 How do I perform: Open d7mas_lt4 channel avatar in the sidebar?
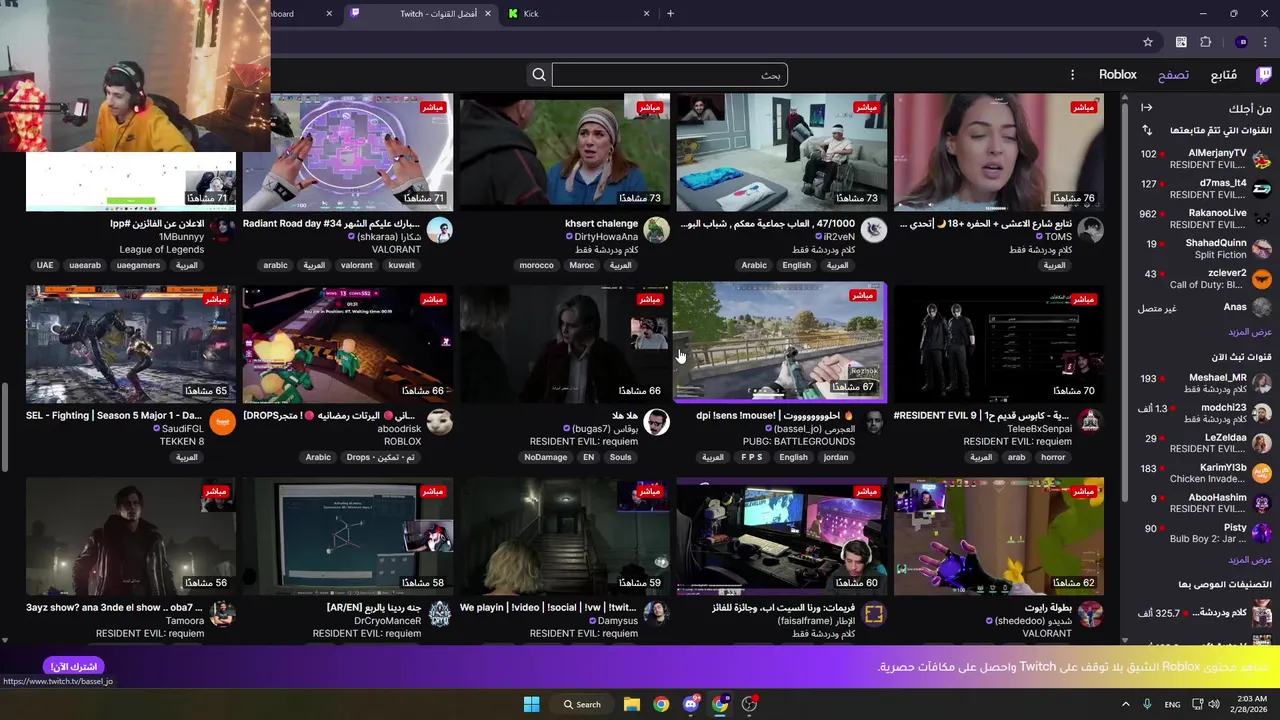coord(1262,189)
